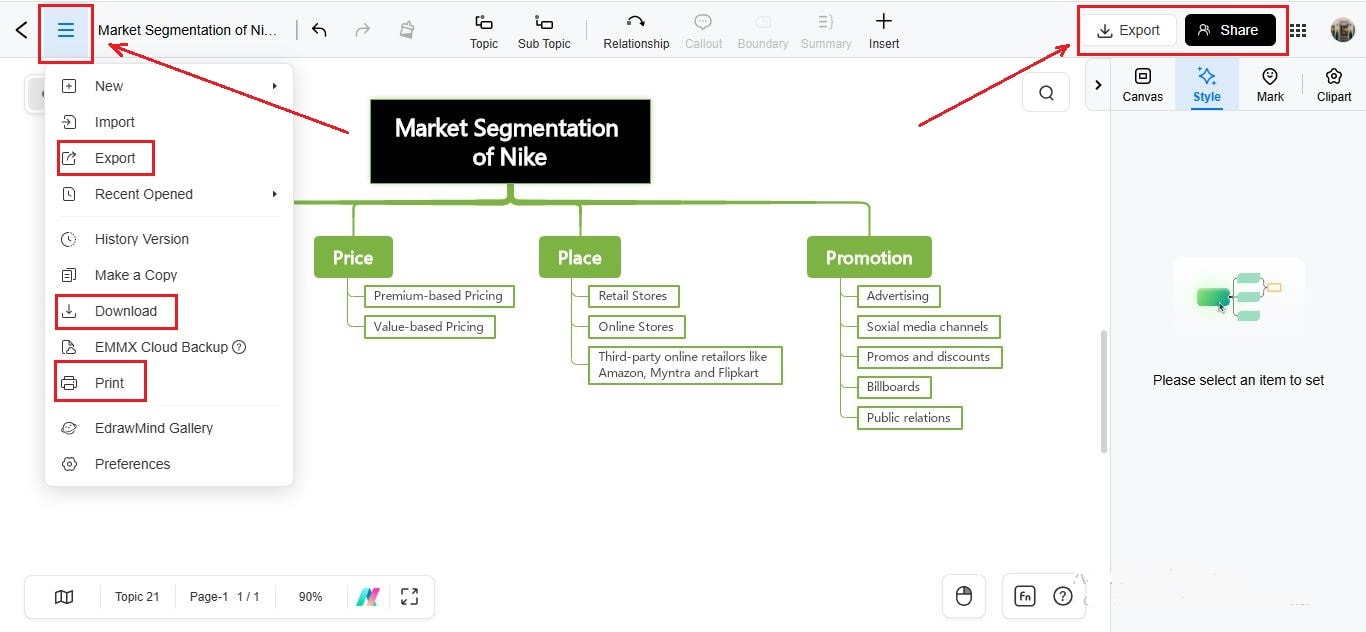Insert a Relationship line

(x=636, y=31)
